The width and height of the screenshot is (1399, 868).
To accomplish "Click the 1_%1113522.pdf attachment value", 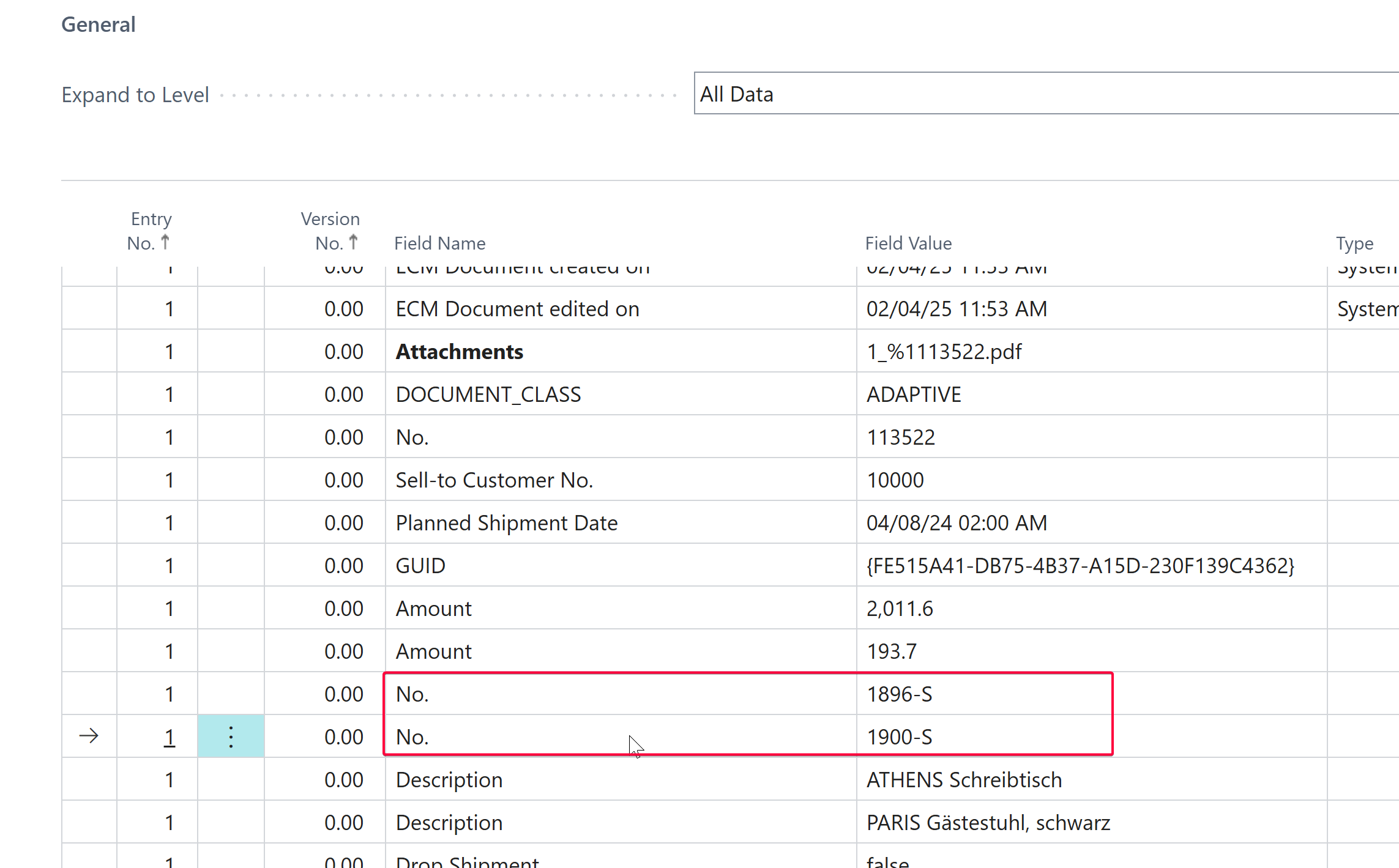I will (944, 352).
